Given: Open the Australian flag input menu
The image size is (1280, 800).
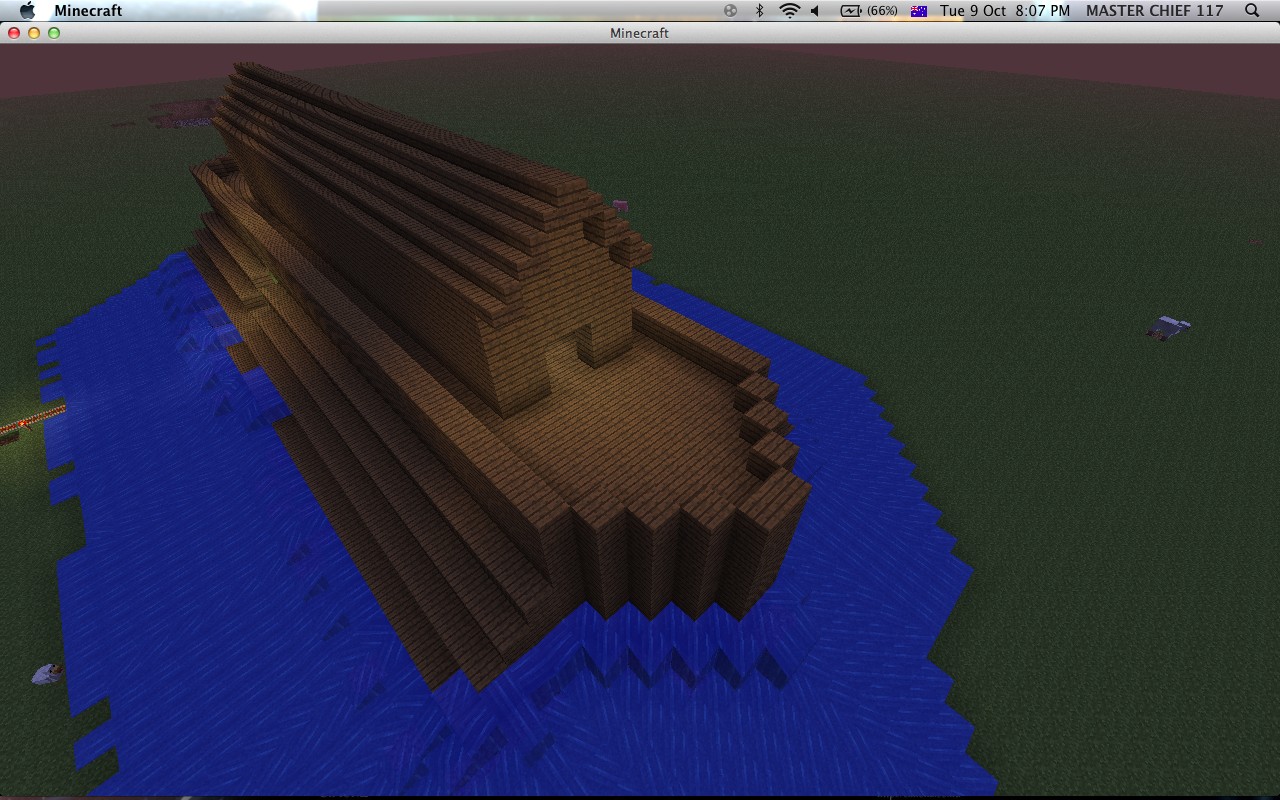Looking at the screenshot, I should point(917,11).
